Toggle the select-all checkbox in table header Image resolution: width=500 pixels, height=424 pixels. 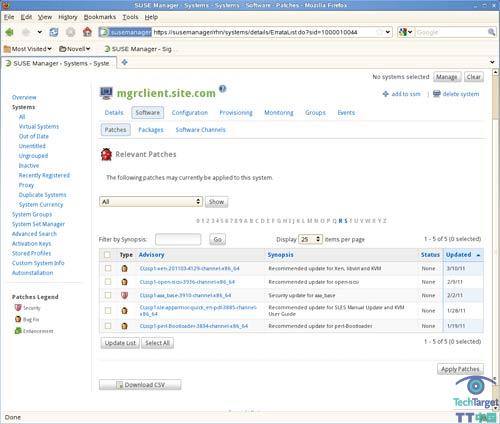point(107,255)
